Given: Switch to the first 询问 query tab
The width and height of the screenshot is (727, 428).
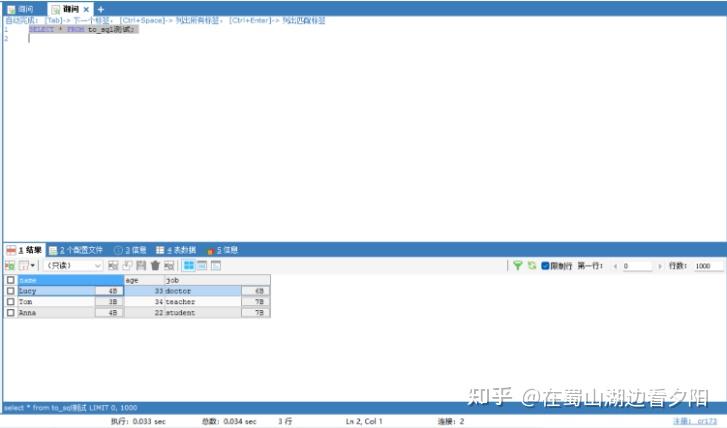Looking at the screenshot, I should pos(21,9).
